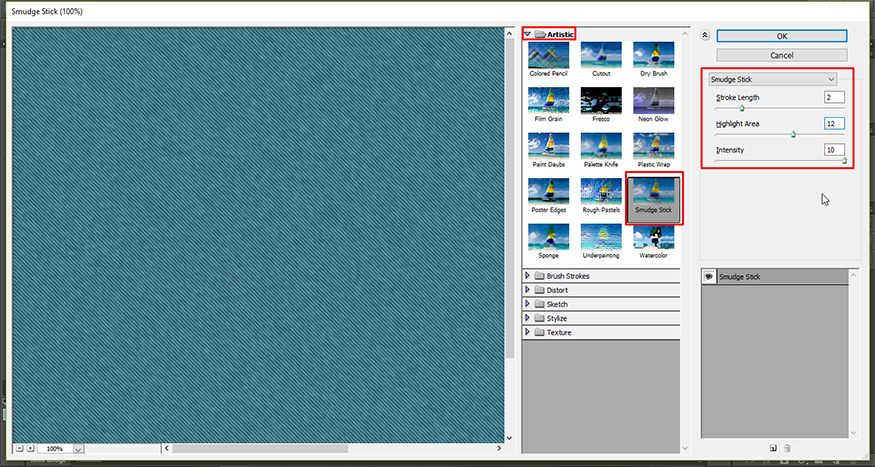Viewport: 875px width, 467px height.
Task: Click the Highlight Area slider handle
Action: point(793,134)
